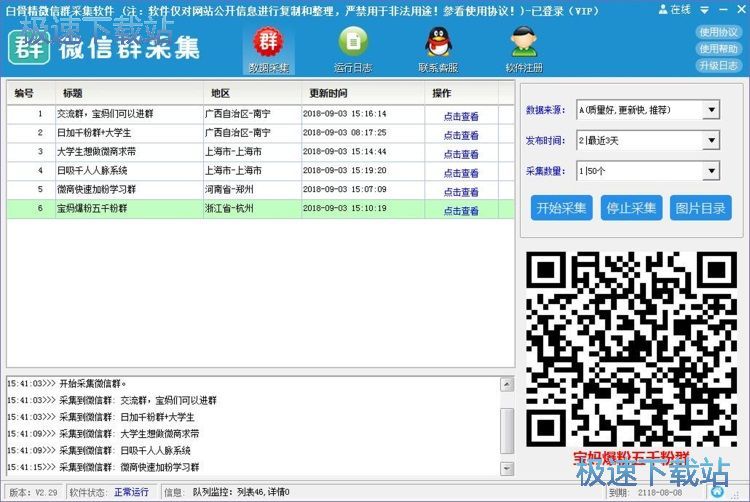Viewport: 750px width, 502px height.
Task: Sort by the 编号 column header
Action: click(32, 93)
